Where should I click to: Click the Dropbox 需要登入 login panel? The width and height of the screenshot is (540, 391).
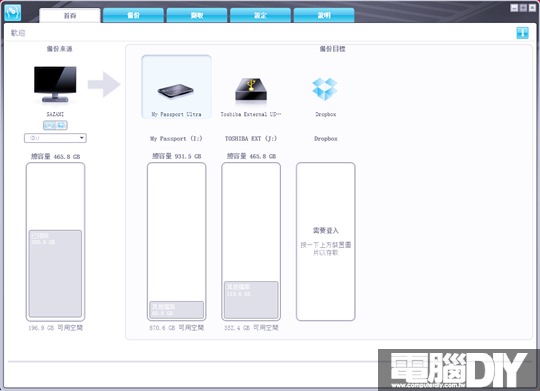click(x=325, y=241)
